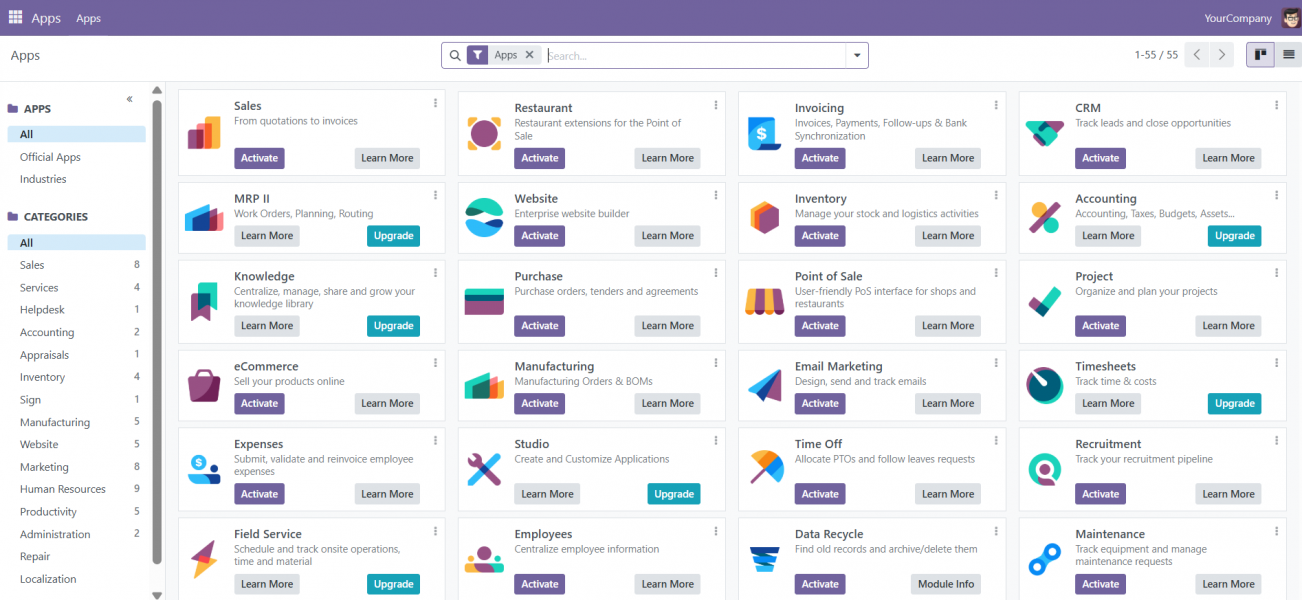Remove the Apps filter from search
This screenshot has height=600, width=1302.
(530, 55)
